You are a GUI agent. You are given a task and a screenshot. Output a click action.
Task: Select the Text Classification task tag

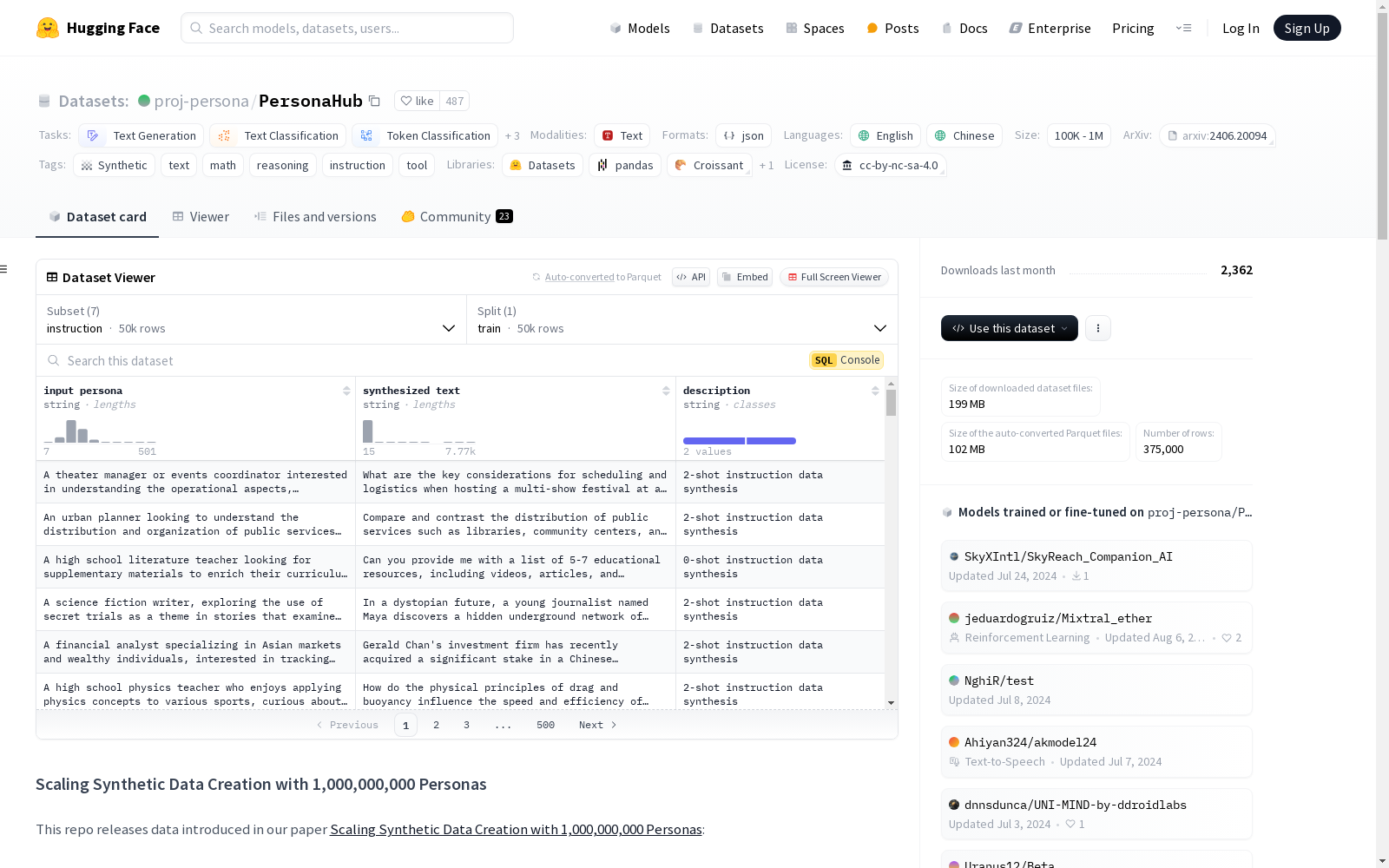(278, 135)
